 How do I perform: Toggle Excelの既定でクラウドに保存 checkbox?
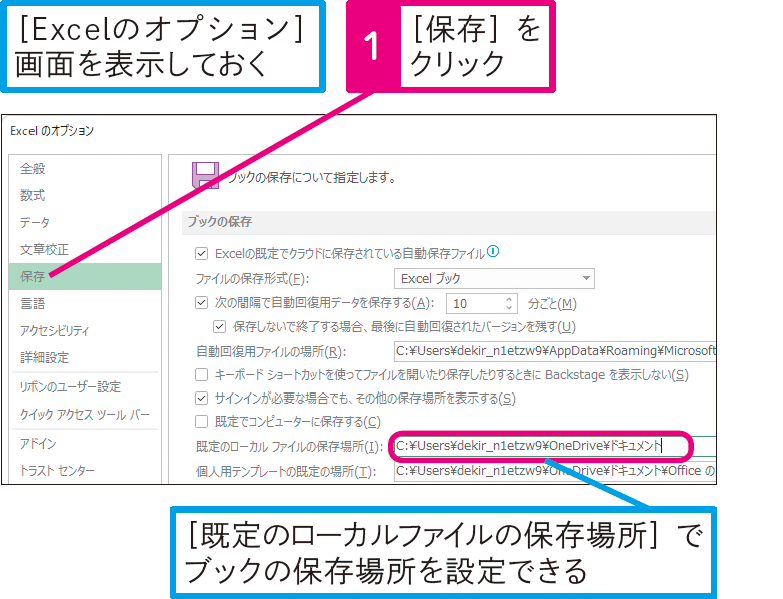[x=201, y=254]
